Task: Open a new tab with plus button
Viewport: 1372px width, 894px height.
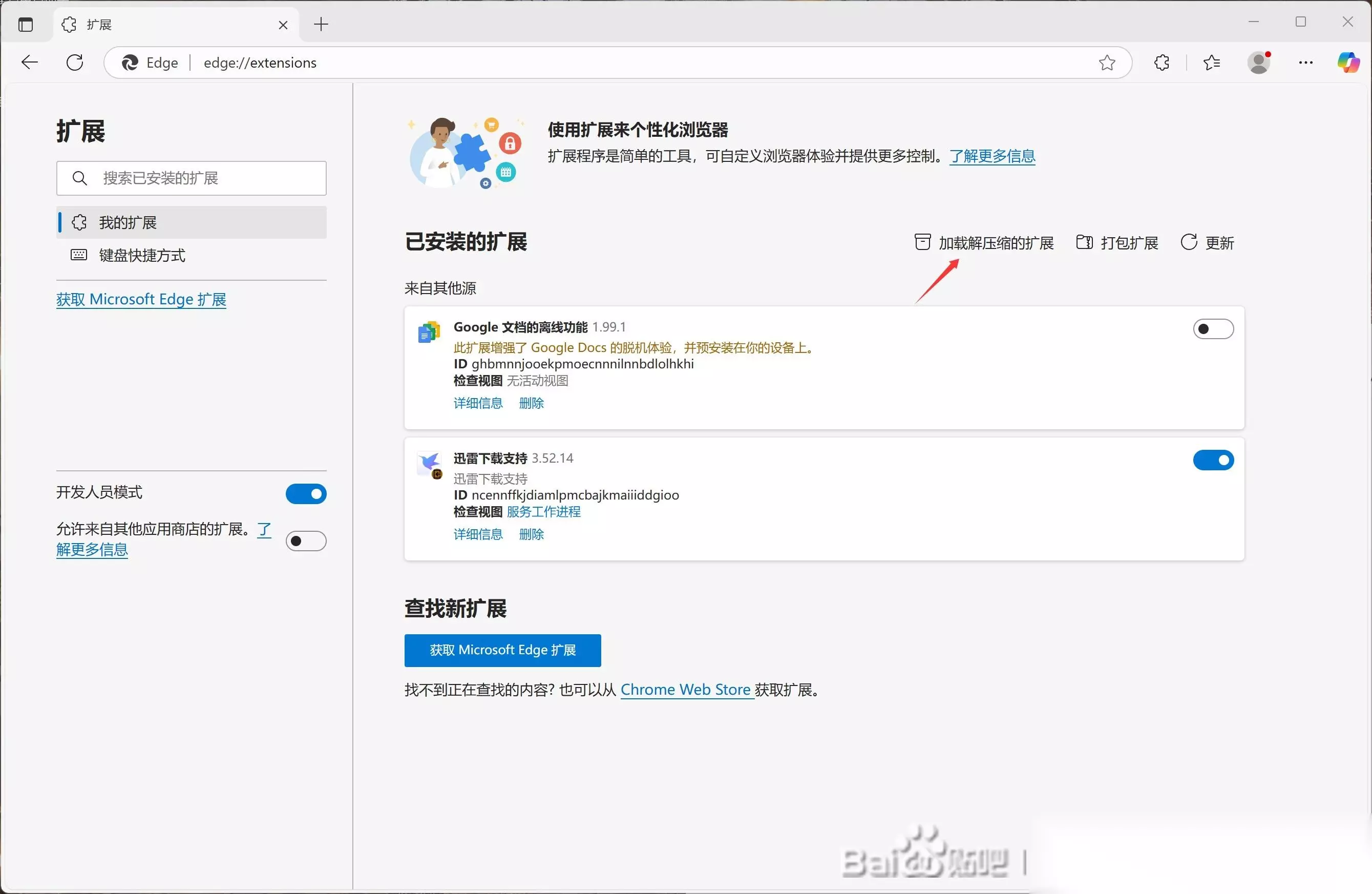Action: pyautogui.click(x=321, y=24)
